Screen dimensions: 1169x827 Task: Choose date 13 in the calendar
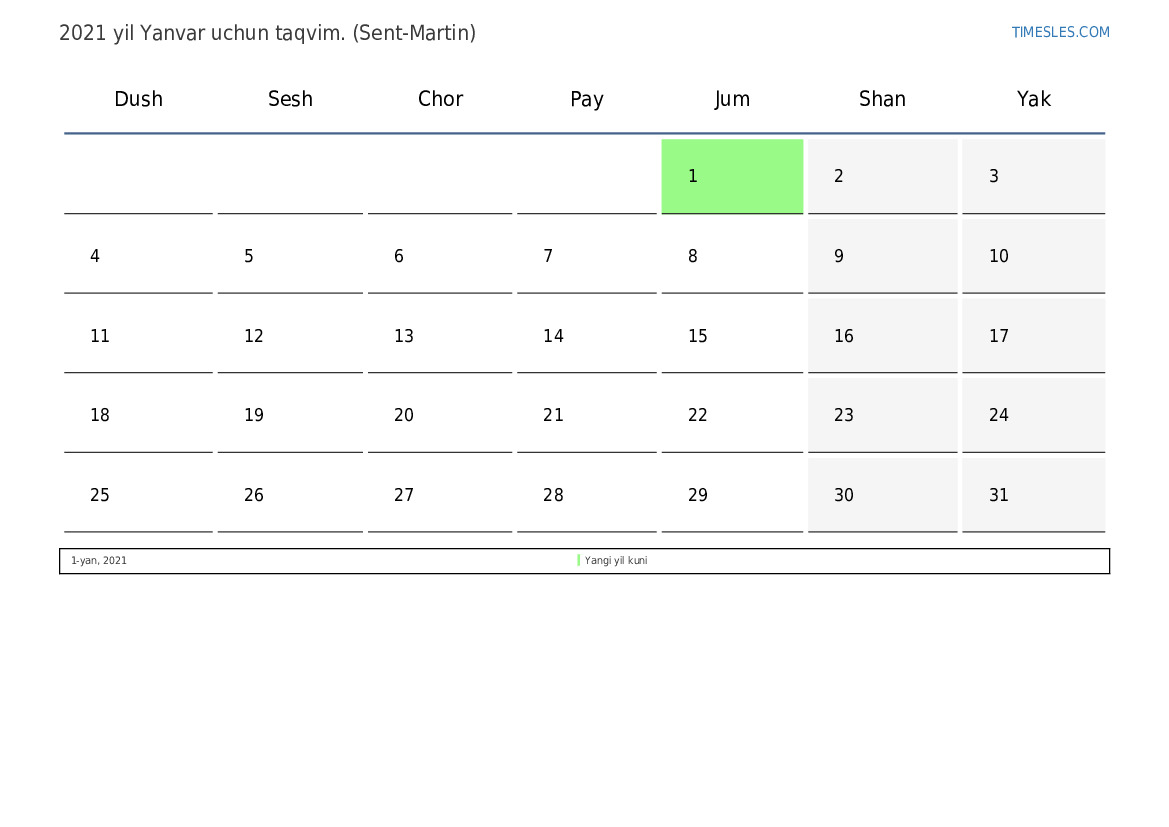coord(440,336)
